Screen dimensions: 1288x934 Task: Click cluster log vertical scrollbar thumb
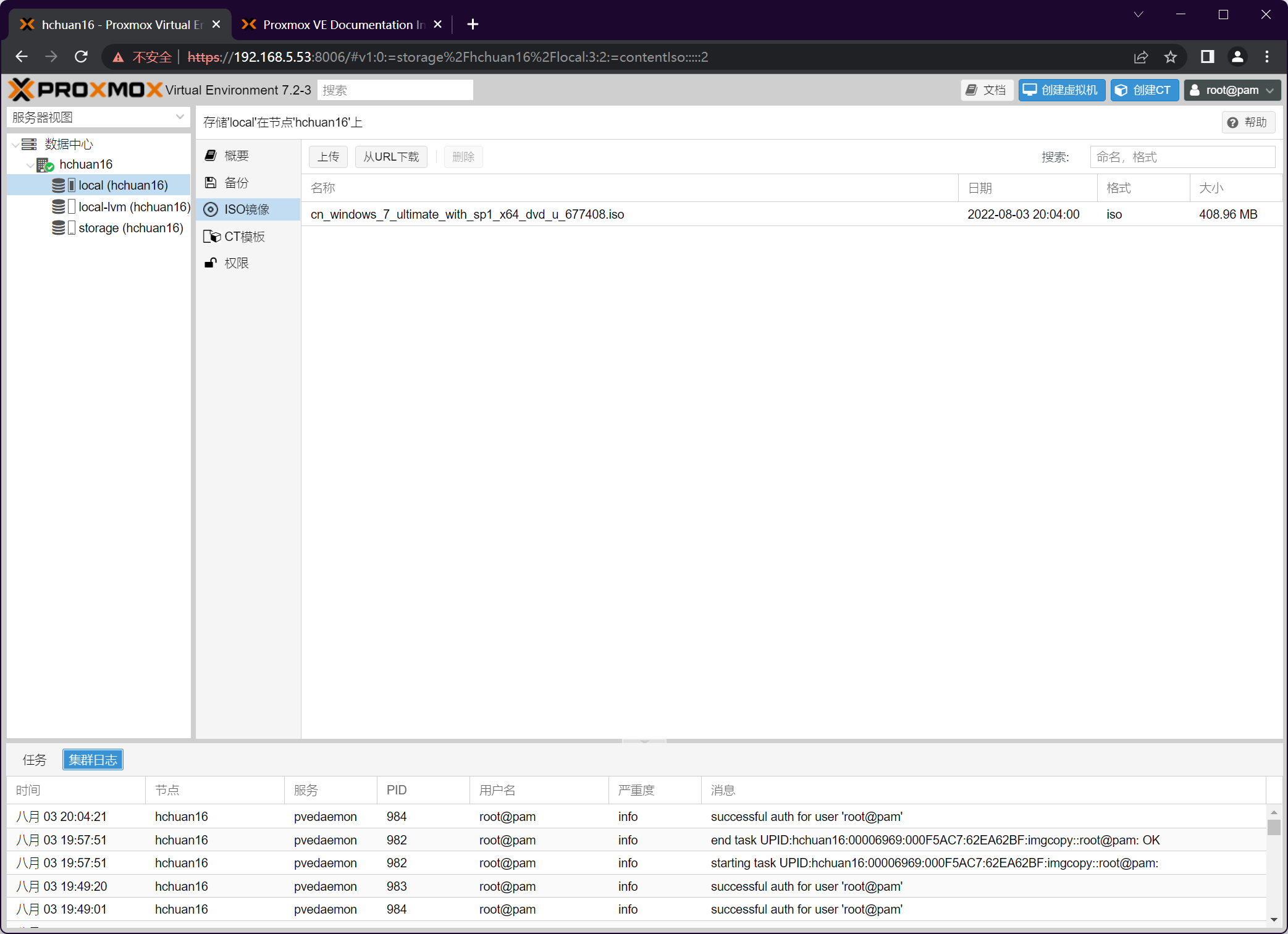pyautogui.click(x=1273, y=827)
